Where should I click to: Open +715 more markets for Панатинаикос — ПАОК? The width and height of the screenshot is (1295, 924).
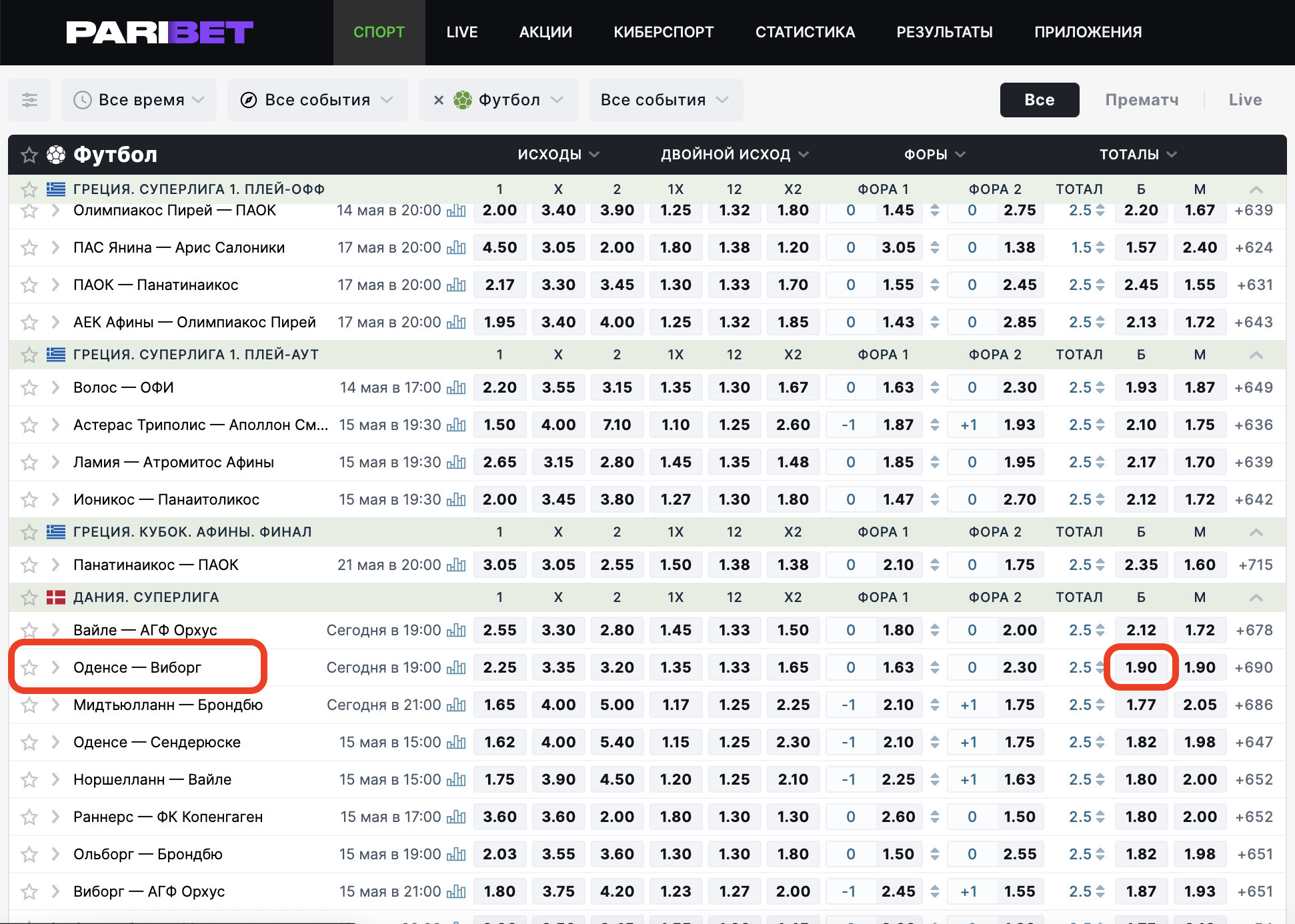tap(1255, 565)
